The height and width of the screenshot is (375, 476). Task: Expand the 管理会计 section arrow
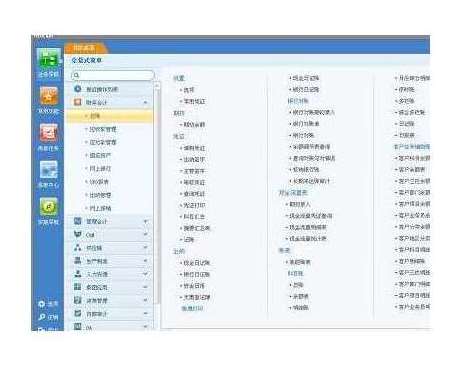click(x=145, y=221)
